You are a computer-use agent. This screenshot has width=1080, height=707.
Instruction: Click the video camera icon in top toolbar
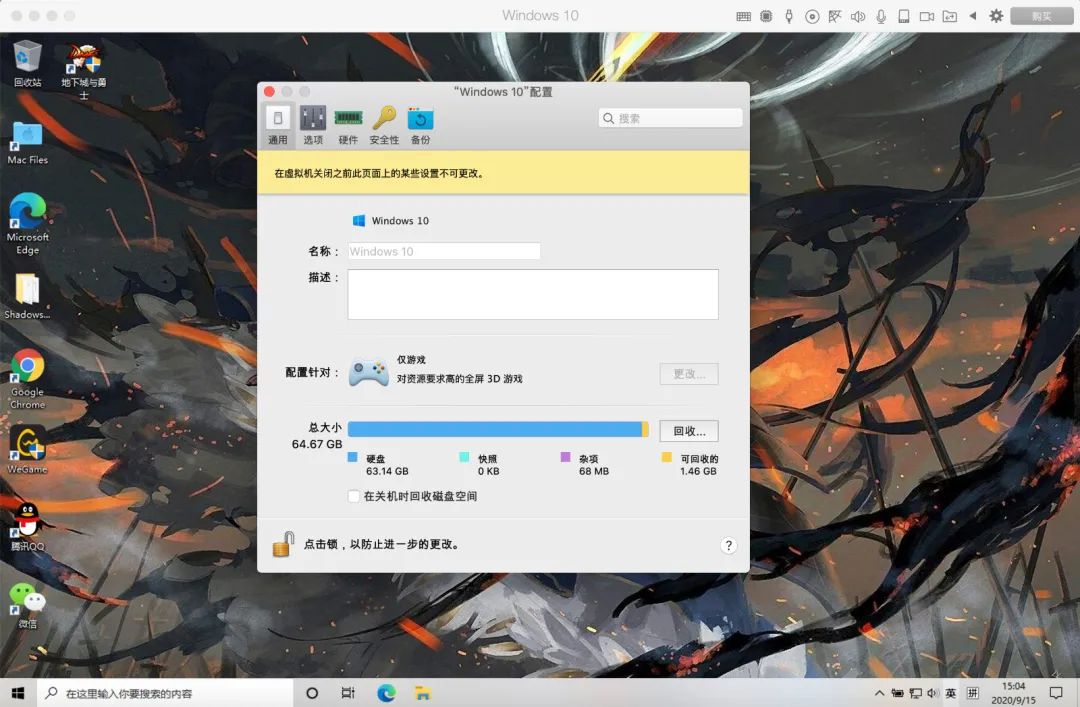927,16
